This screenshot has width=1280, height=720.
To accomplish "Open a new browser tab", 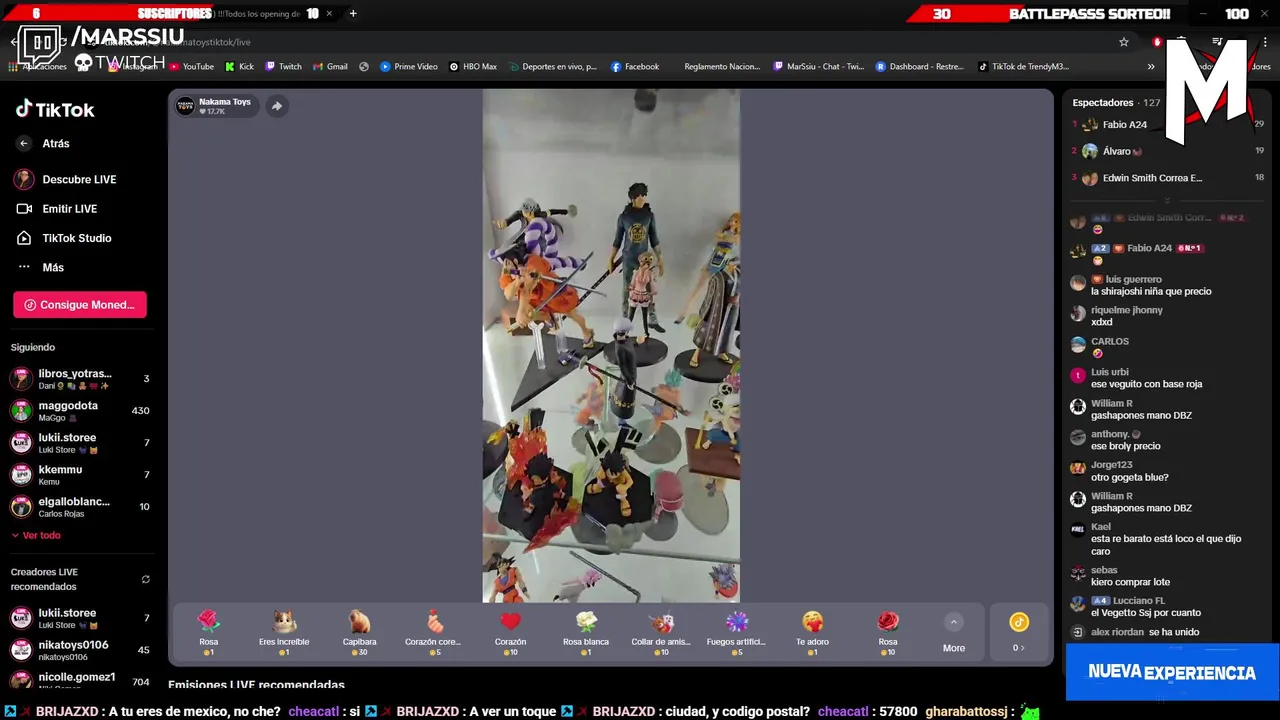I will [x=353, y=14].
